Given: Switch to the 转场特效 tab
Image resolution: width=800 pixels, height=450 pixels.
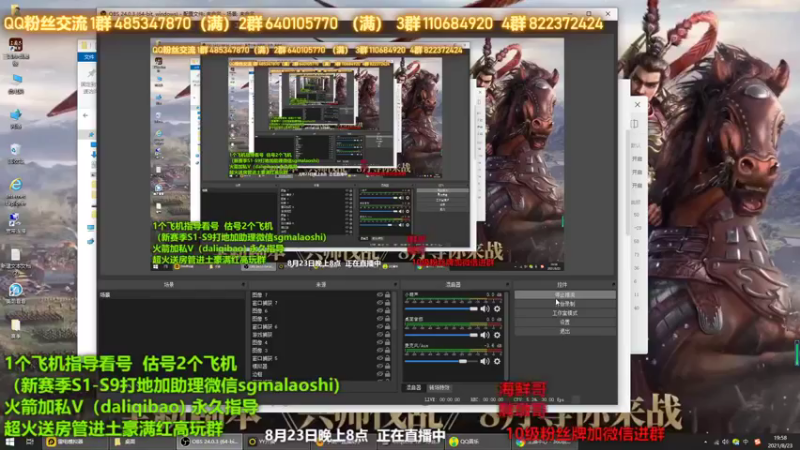Looking at the screenshot, I should 439,388.
